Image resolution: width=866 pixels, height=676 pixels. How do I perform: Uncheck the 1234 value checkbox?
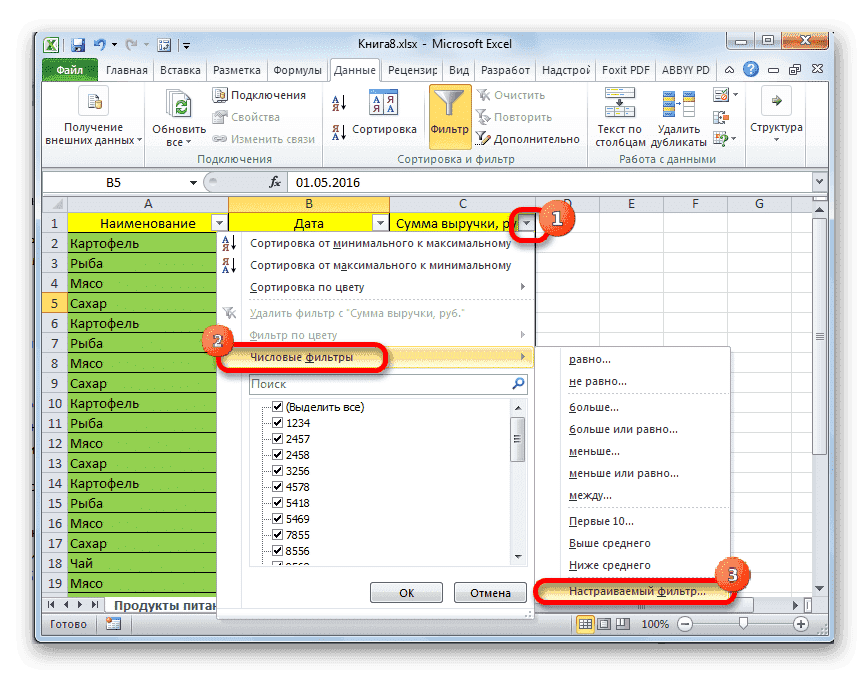click(x=278, y=424)
